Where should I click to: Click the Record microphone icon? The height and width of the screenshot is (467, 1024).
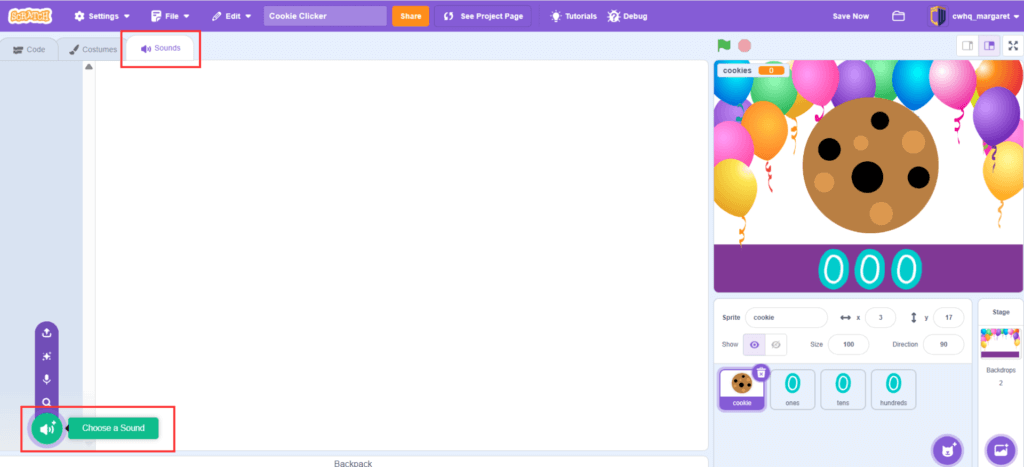click(46, 380)
